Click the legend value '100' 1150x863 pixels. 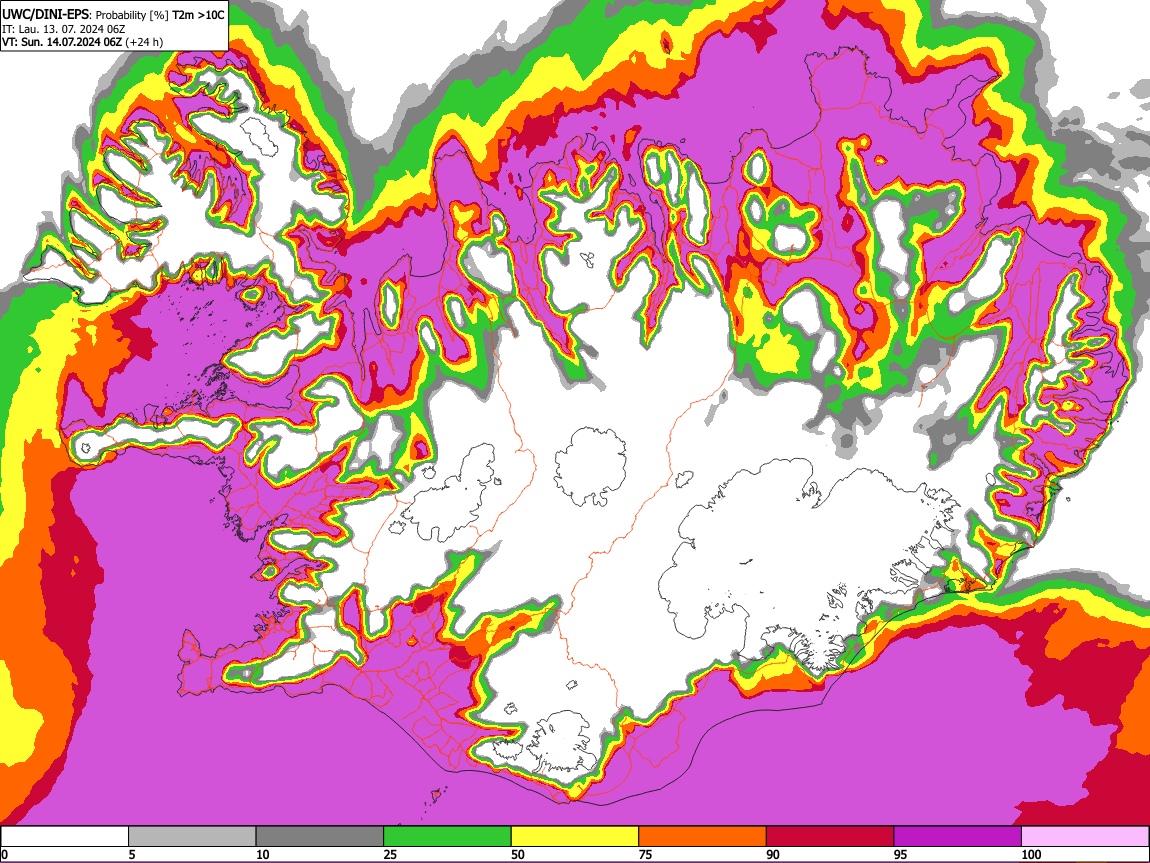(1031, 854)
